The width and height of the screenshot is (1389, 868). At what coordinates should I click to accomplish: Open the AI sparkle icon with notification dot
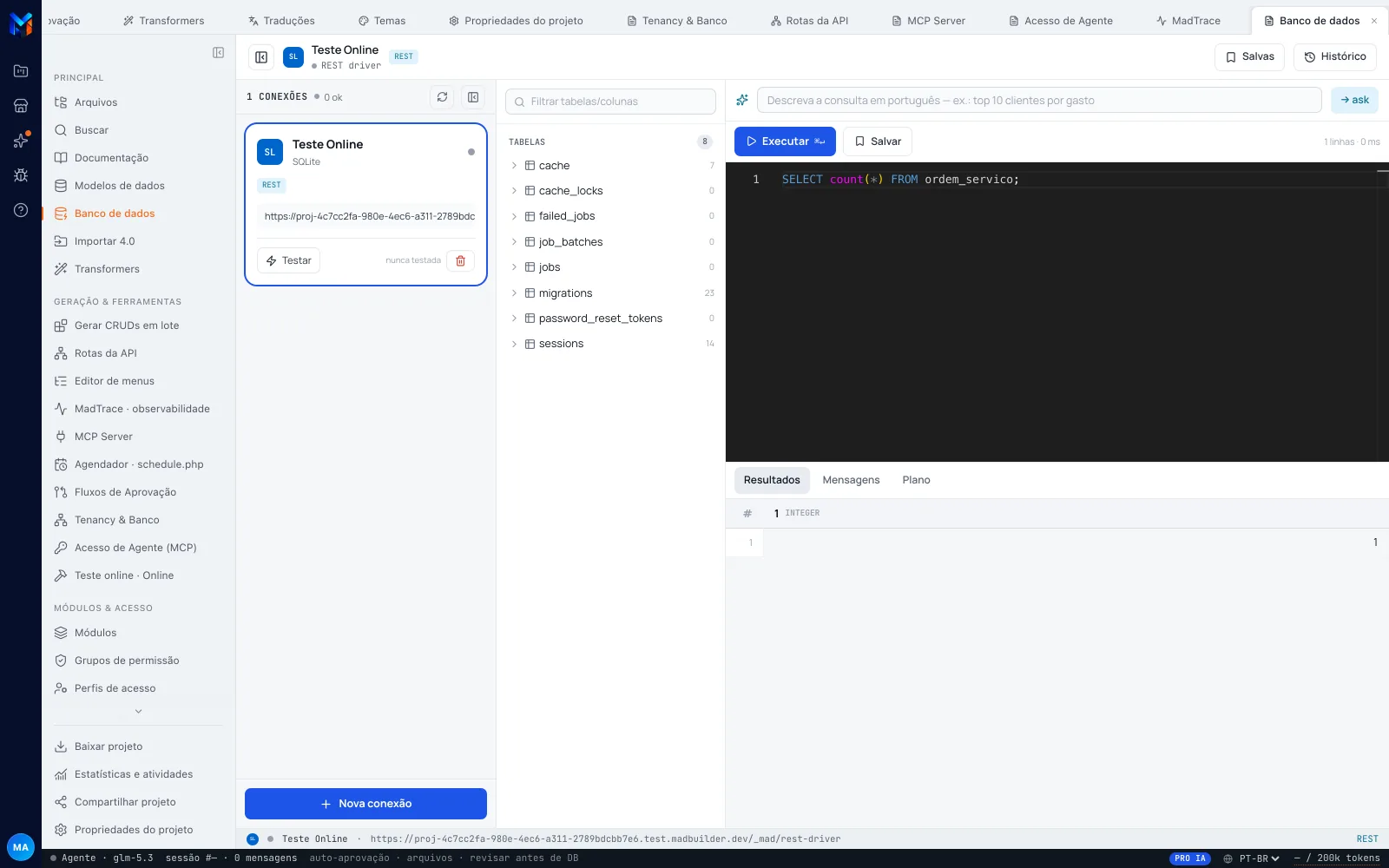[21, 141]
